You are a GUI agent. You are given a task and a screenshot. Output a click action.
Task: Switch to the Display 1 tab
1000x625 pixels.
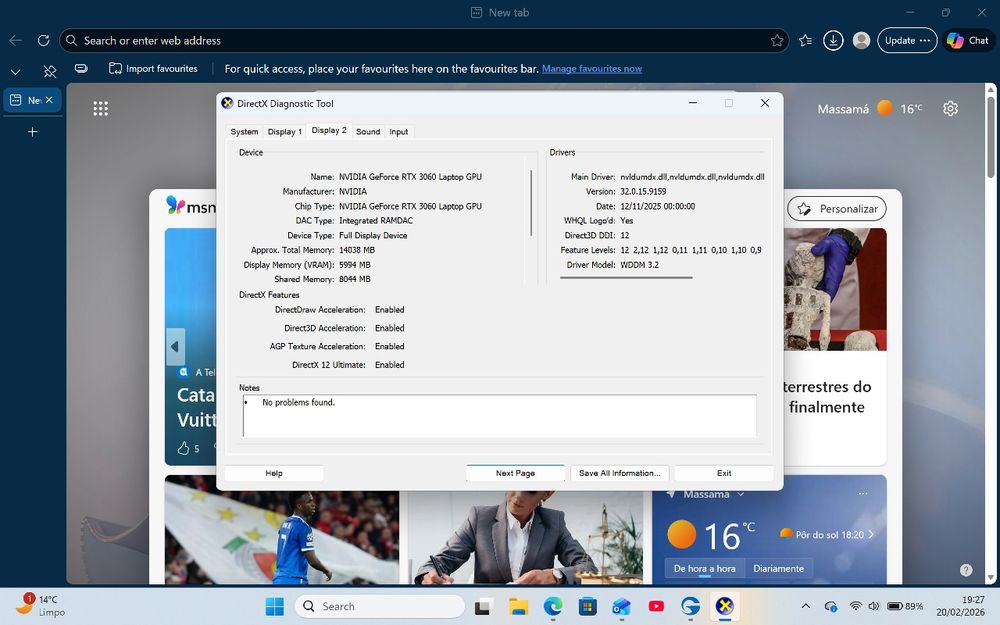284,131
